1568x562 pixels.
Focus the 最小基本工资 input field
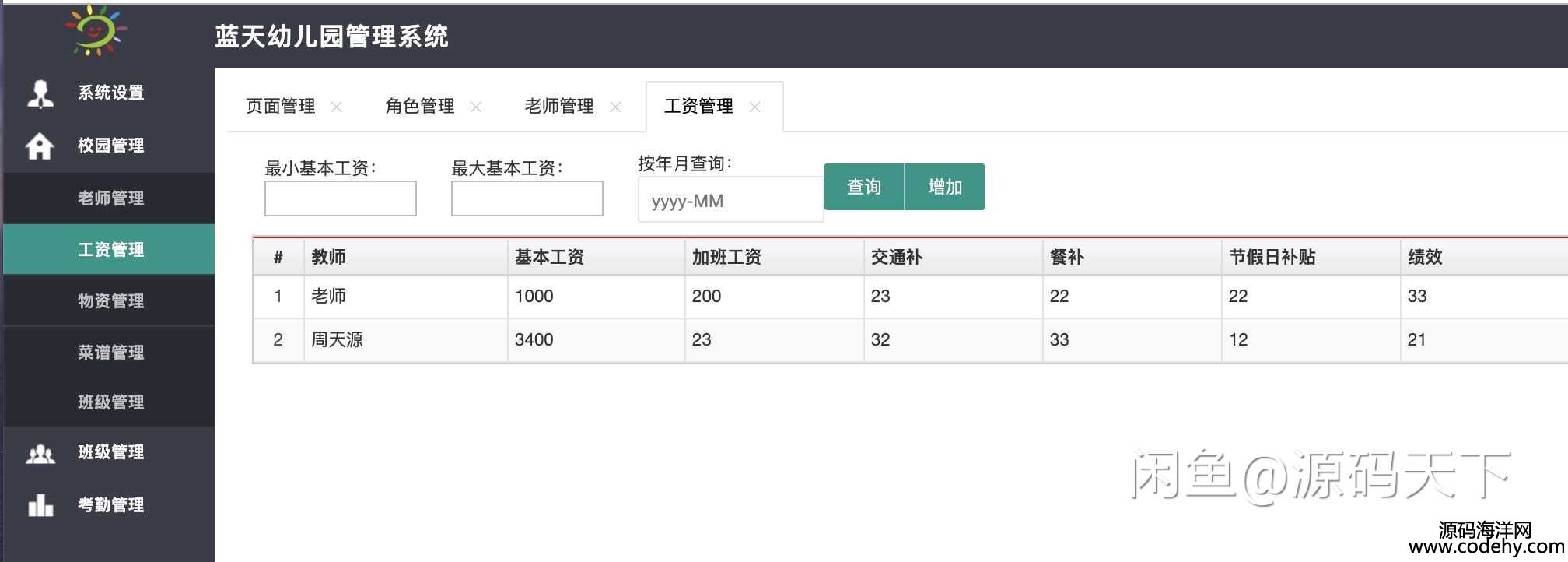click(341, 198)
